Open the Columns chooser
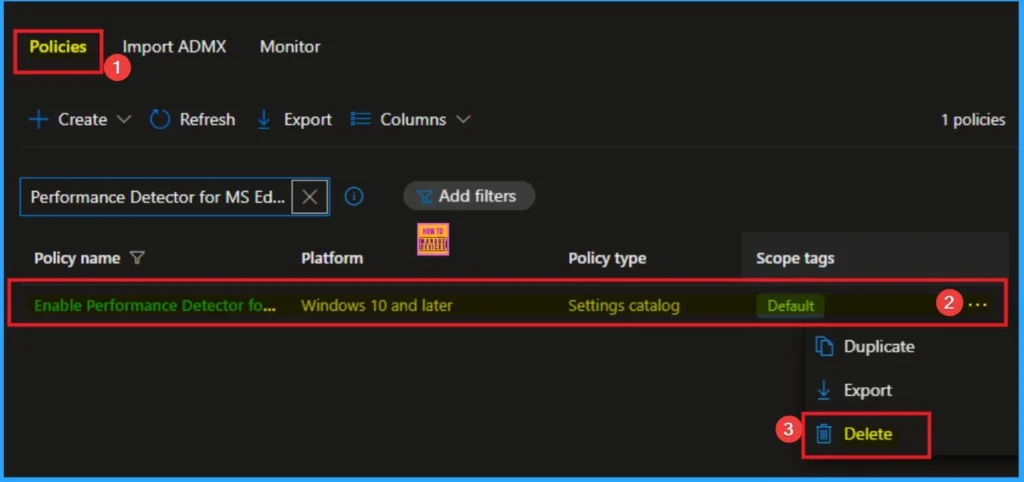The width and height of the screenshot is (1024, 482). (410, 120)
